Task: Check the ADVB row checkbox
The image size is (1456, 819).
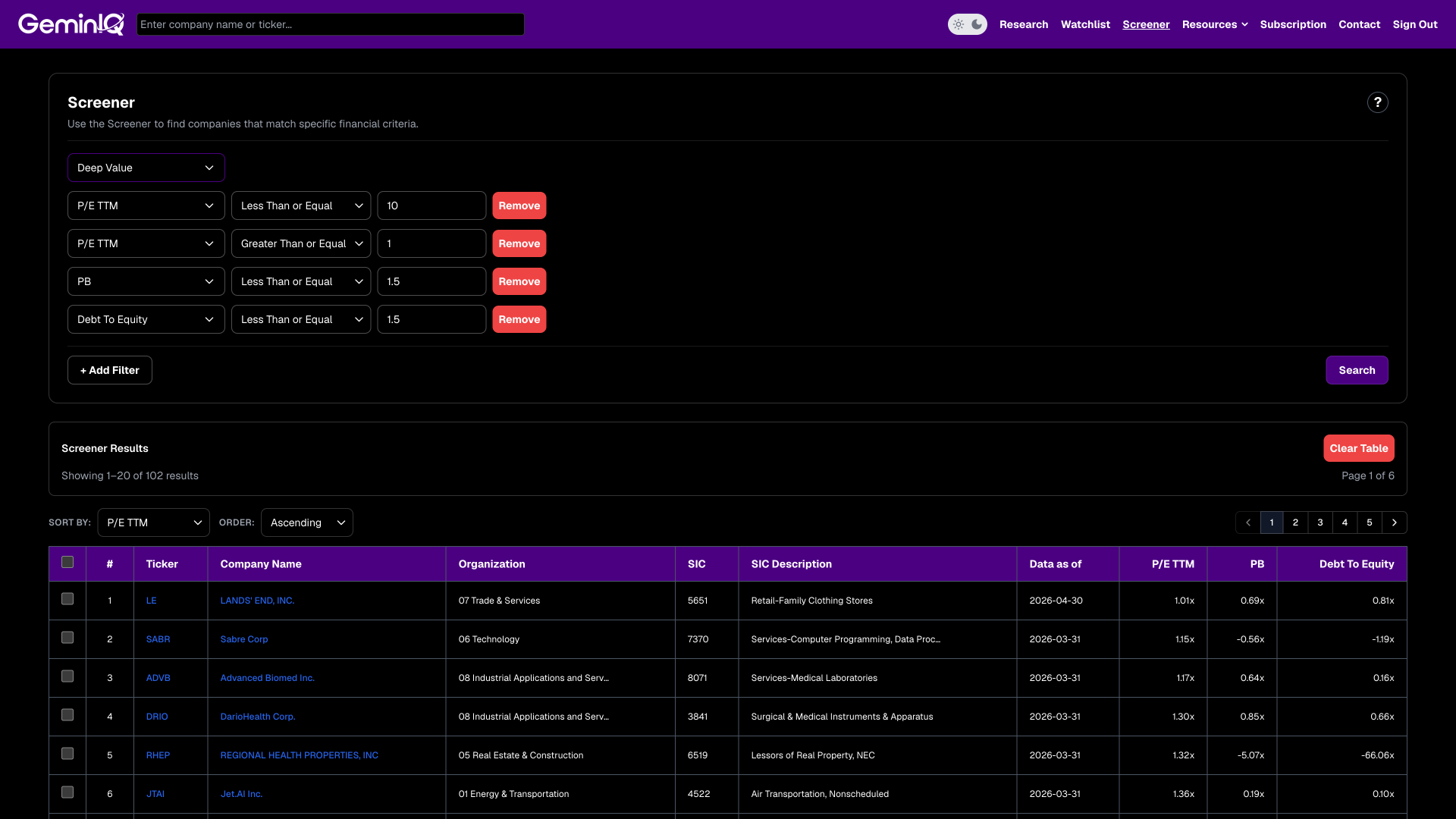Action: (x=67, y=676)
